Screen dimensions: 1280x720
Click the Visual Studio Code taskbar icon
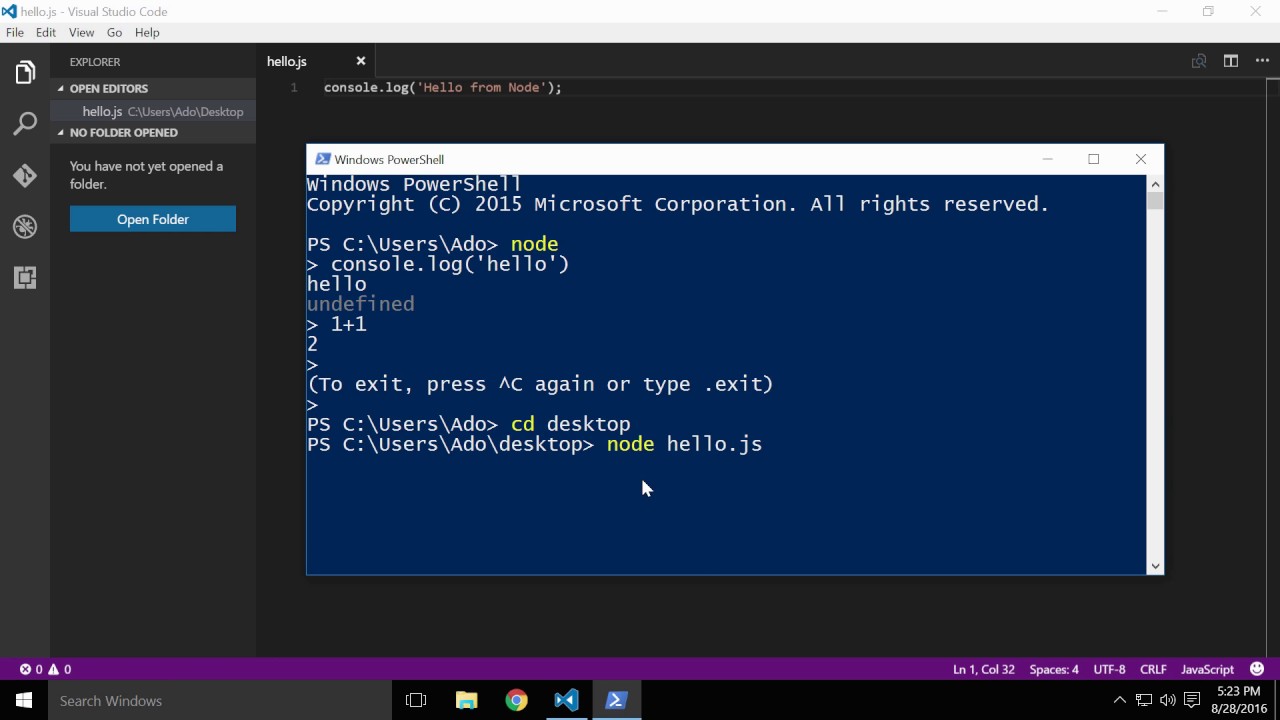click(x=566, y=700)
